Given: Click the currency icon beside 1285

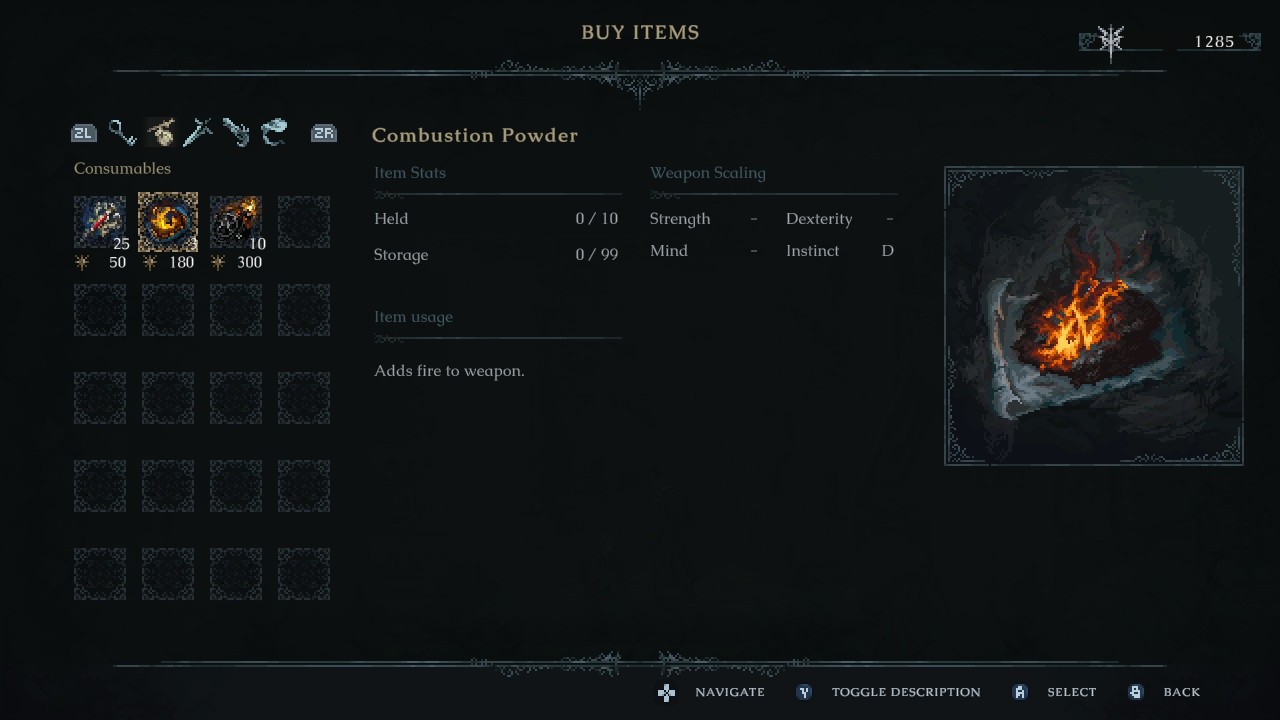Looking at the screenshot, I should point(1111,41).
